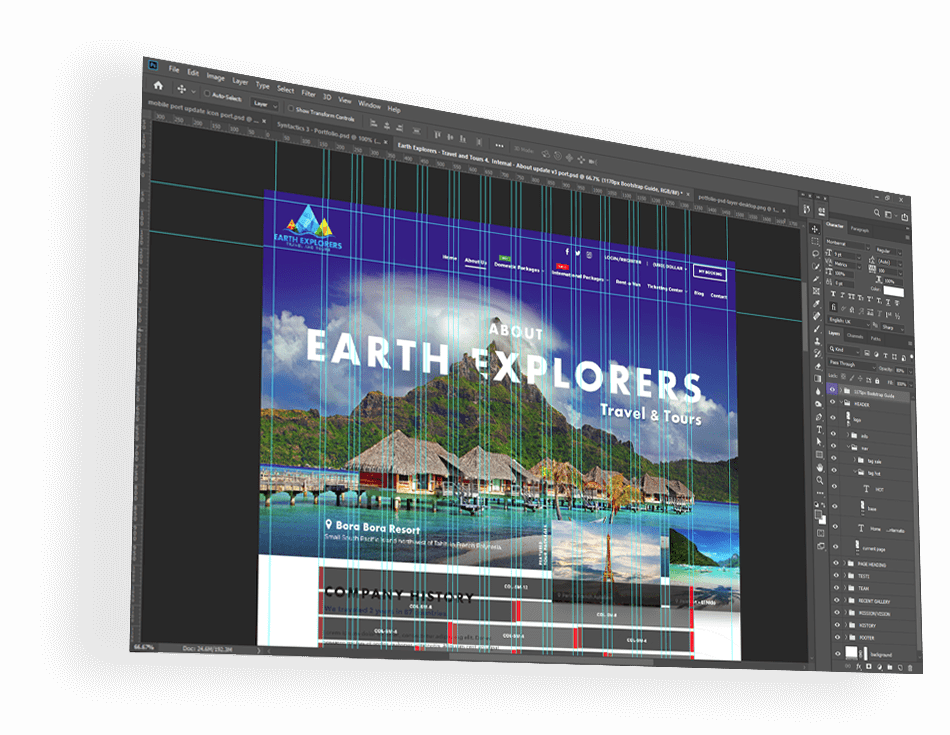The image size is (950, 735).
Task: Open the English: UK language dropdown
Action: [848, 321]
